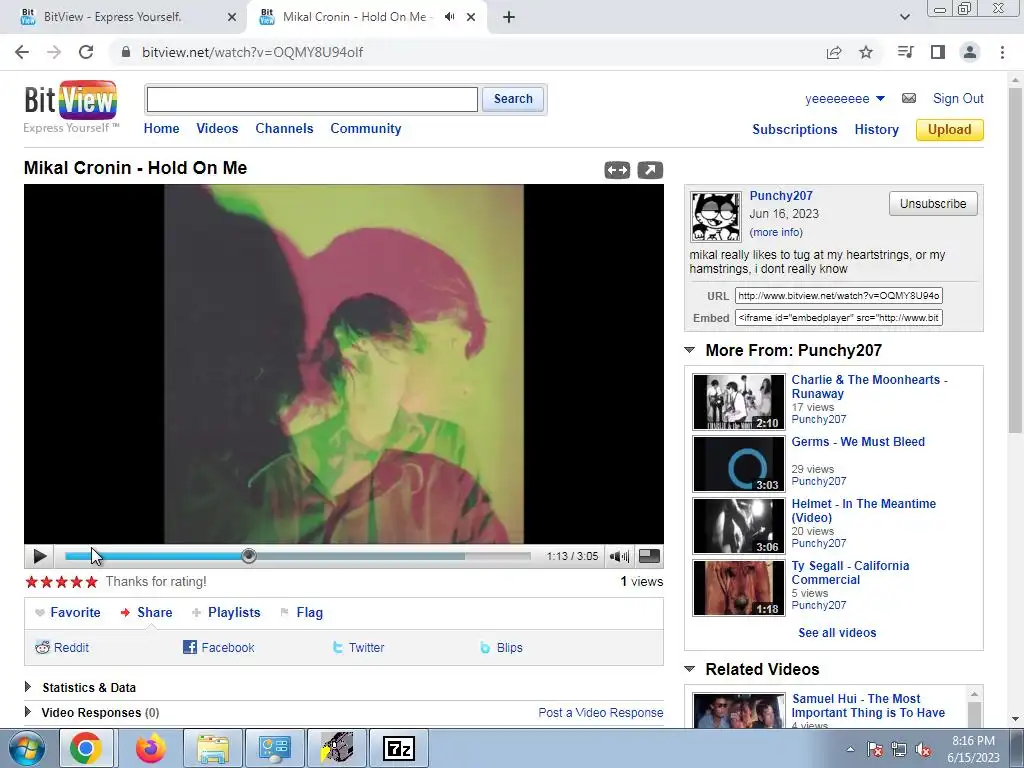1024x768 pixels.
Task: Bookmark this page with the star icon
Action: tap(866, 52)
